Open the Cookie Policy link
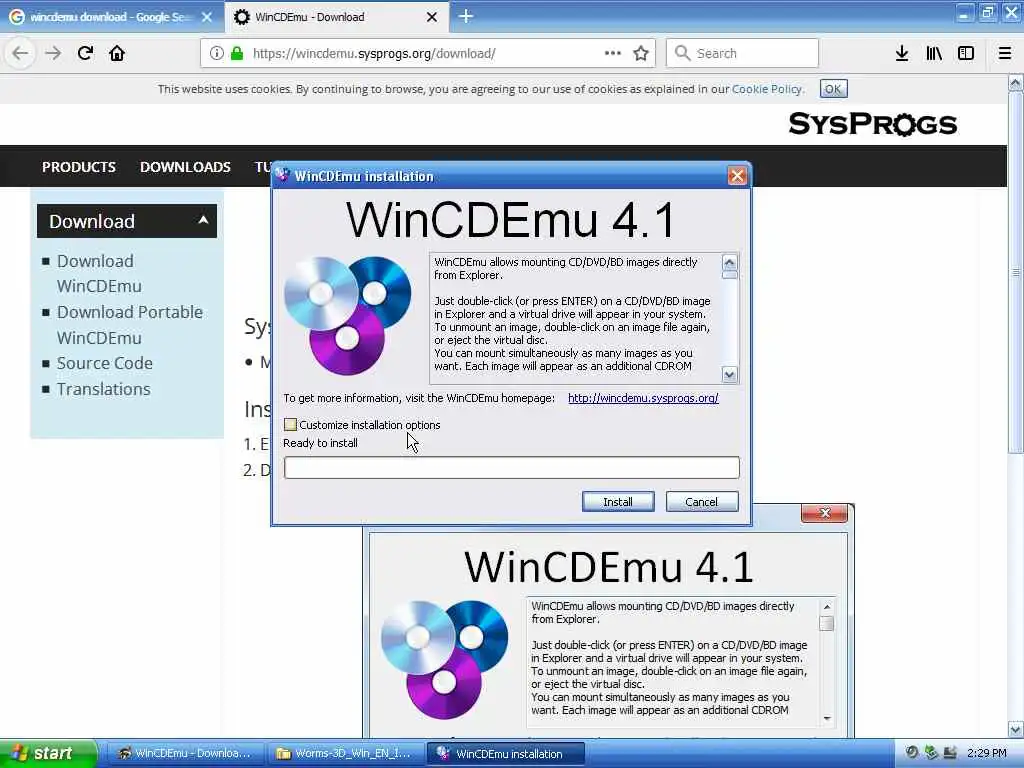The height and width of the screenshot is (768, 1024). [x=767, y=89]
